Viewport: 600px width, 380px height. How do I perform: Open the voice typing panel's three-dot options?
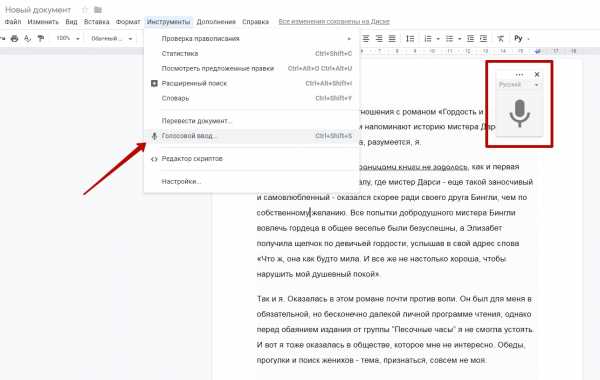[x=519, y=74]
